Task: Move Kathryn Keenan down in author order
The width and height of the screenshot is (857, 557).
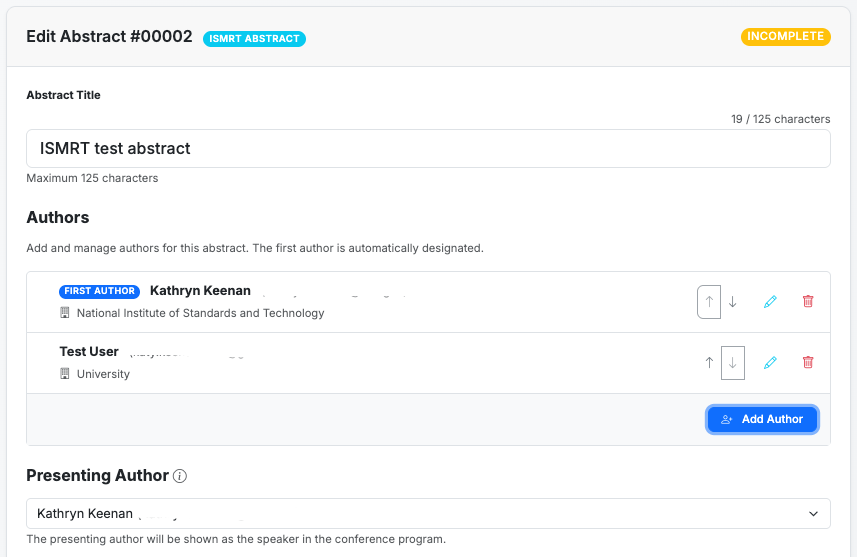Action: click(733, 302)
